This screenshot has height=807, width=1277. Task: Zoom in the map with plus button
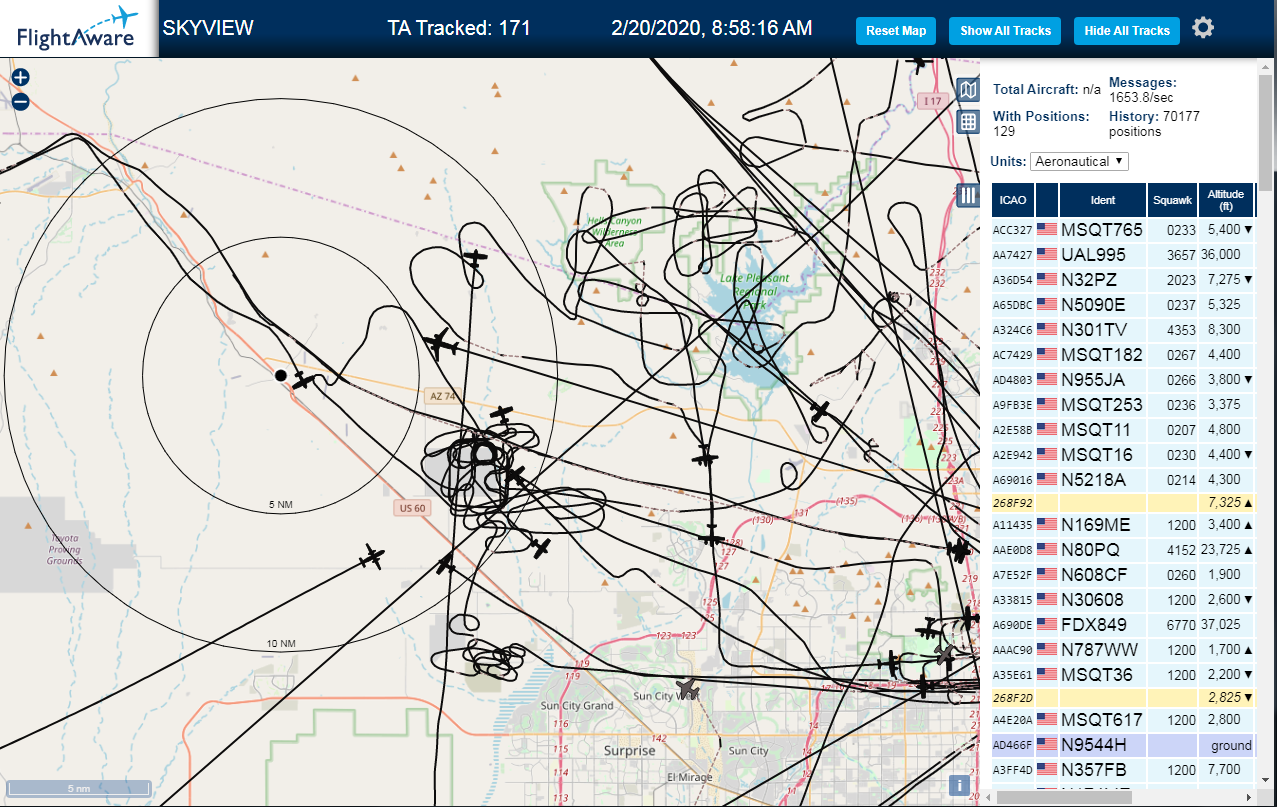coord(21,77)
